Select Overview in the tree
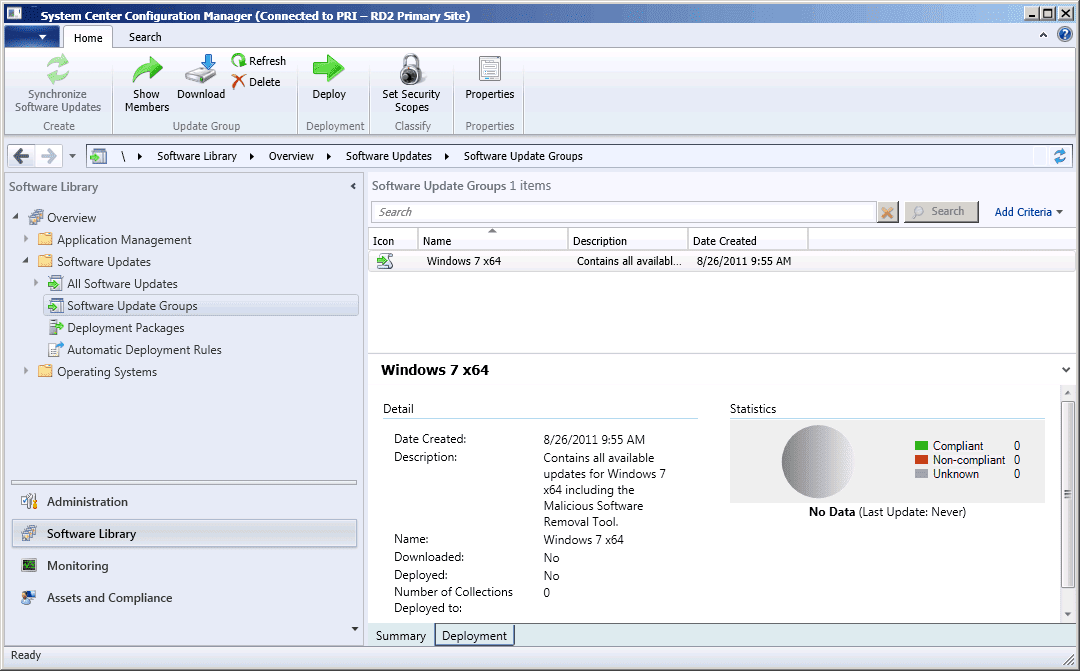This screenshot has height=671, width=1080. tap(72, 218)
